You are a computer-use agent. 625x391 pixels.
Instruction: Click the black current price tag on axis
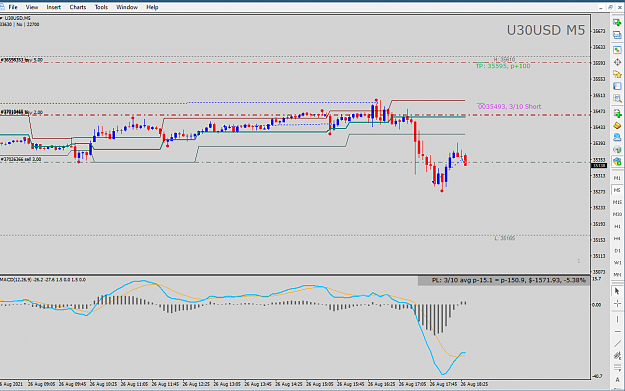599,165
